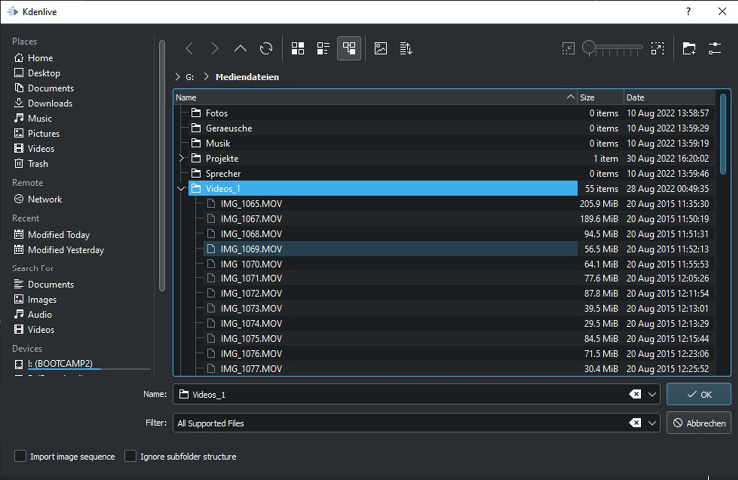Open the dialog options settings icon
The height and width of the screenshot is (480, 738).
click(715, 48)
